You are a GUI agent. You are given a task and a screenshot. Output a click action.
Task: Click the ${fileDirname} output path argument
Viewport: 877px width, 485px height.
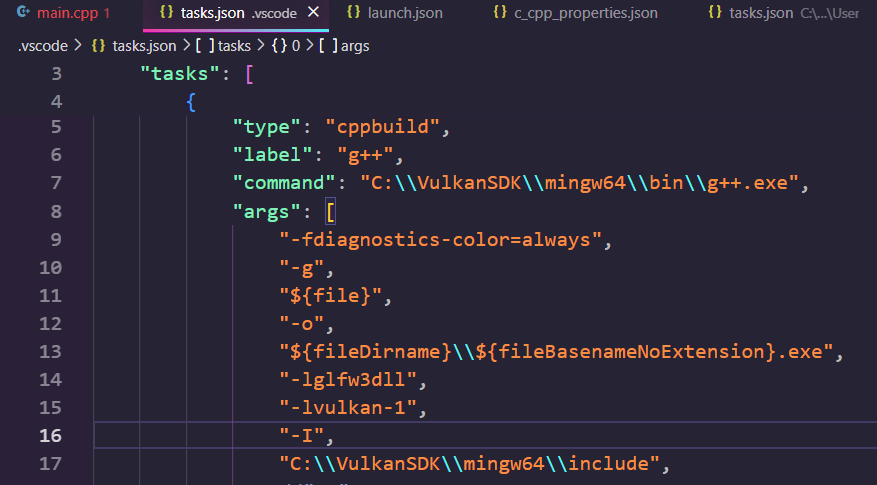coord(557,351)
